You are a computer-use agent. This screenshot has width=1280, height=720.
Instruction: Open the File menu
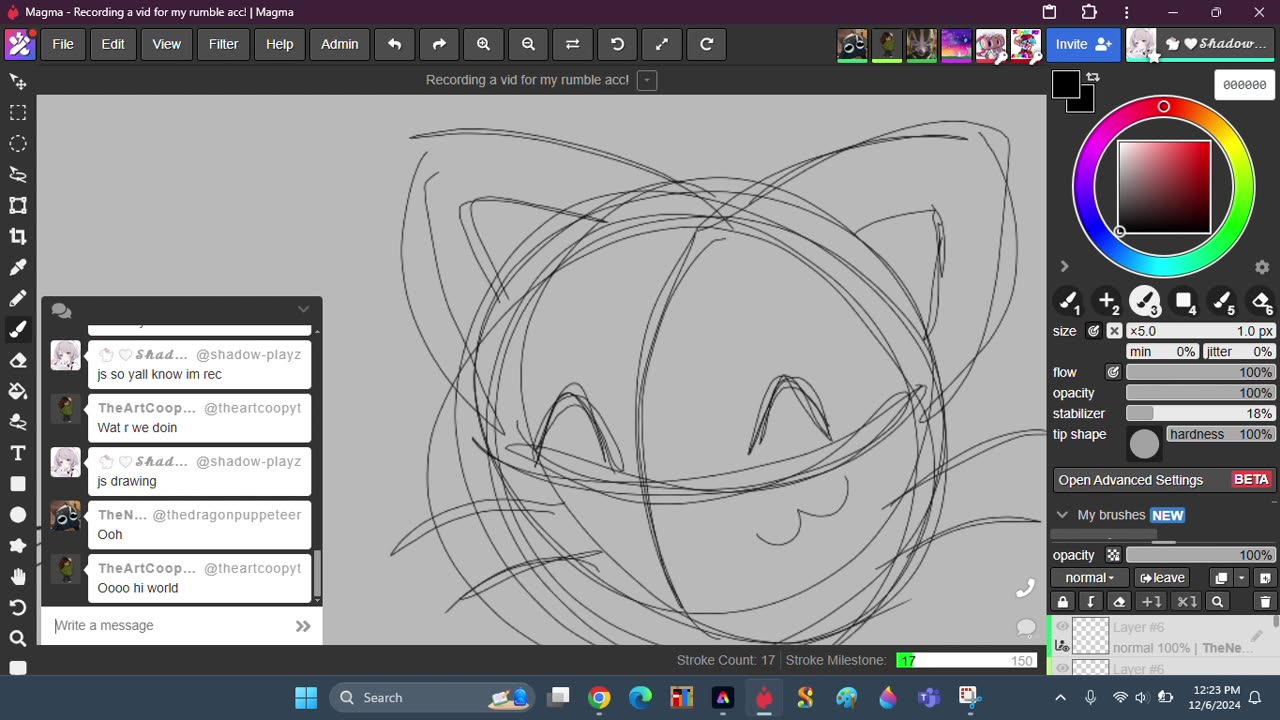click(63, 44)
